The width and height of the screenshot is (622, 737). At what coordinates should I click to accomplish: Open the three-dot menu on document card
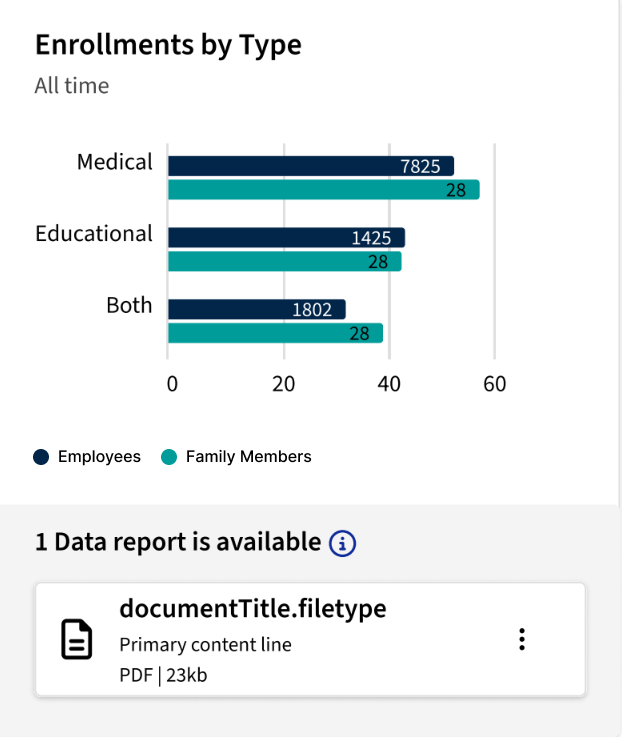pyautogui.click(x=521, y=640)
